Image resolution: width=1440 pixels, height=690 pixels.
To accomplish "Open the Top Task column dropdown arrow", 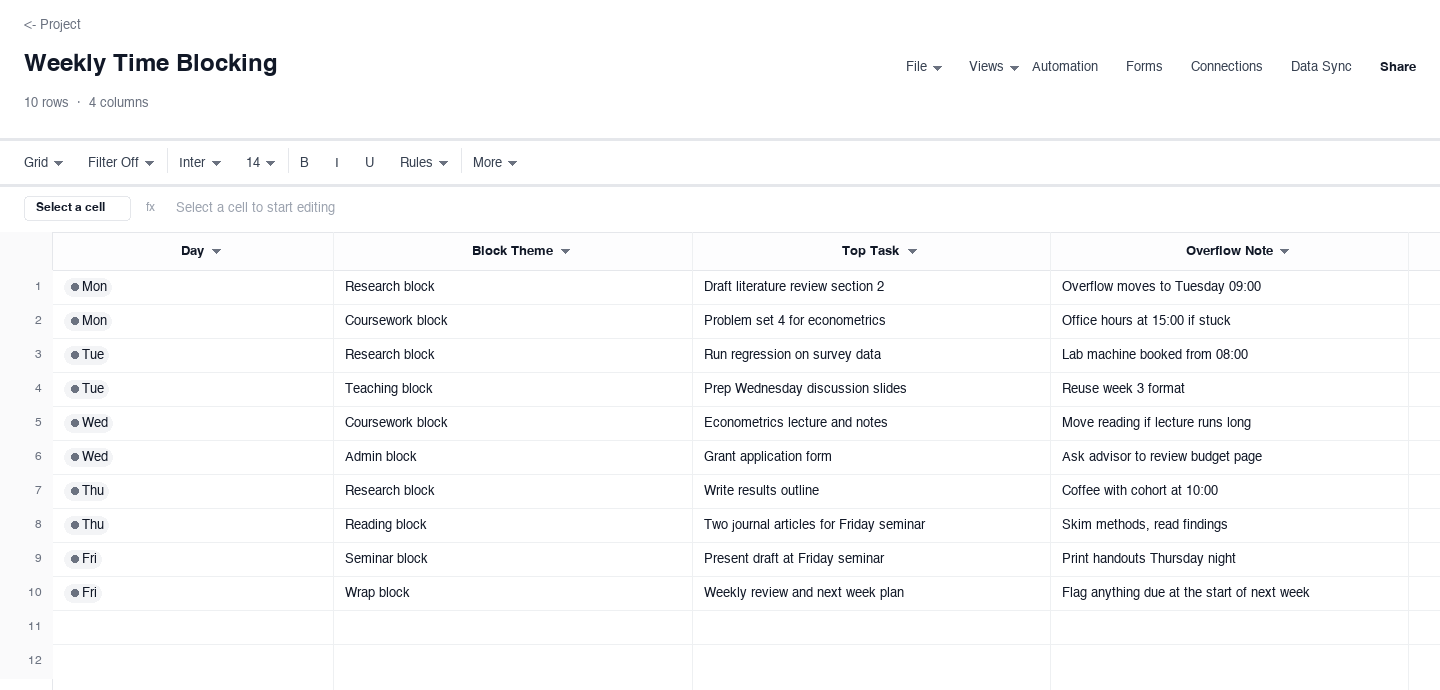I will coord(912,252).
